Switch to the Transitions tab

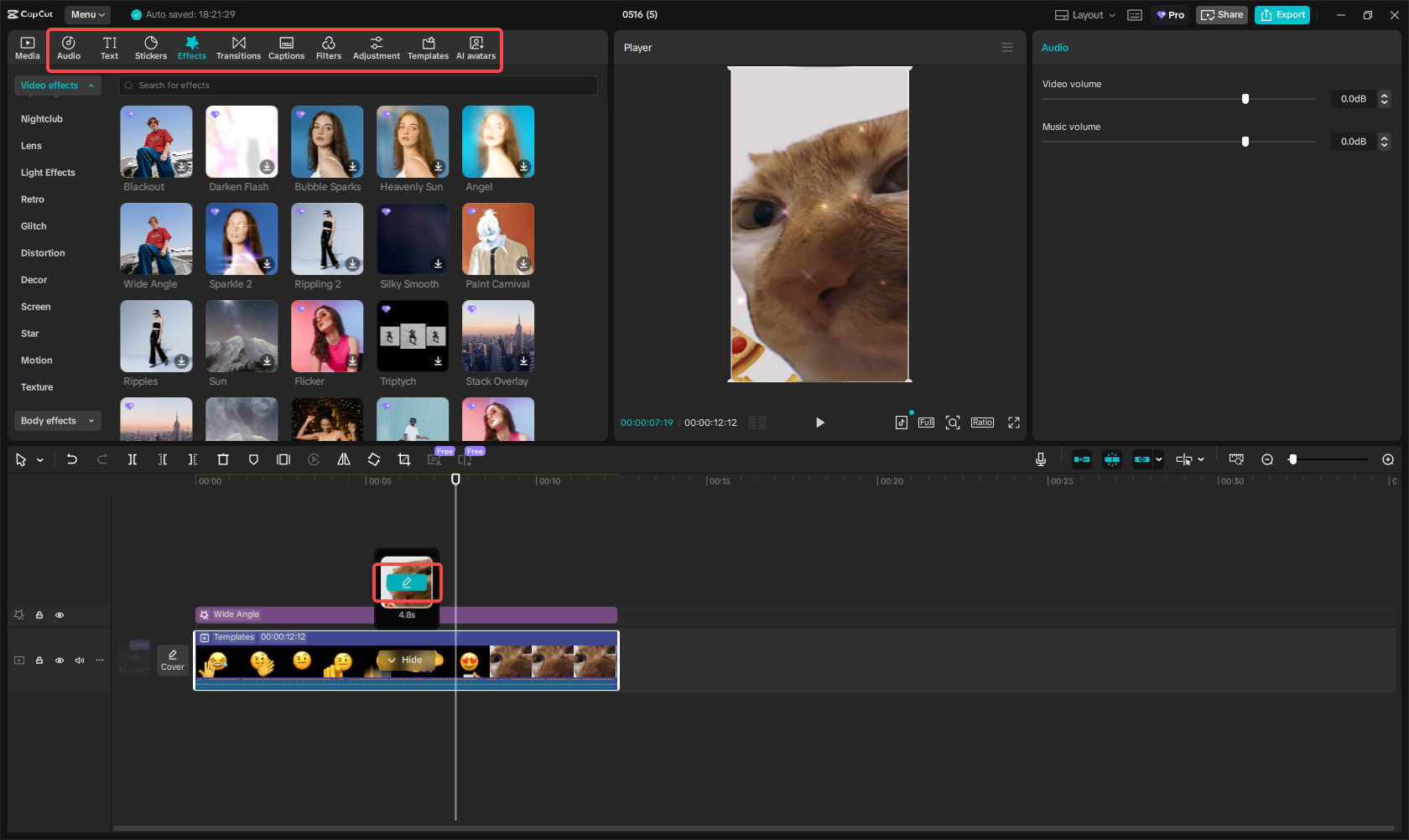[x=238, y=48]
